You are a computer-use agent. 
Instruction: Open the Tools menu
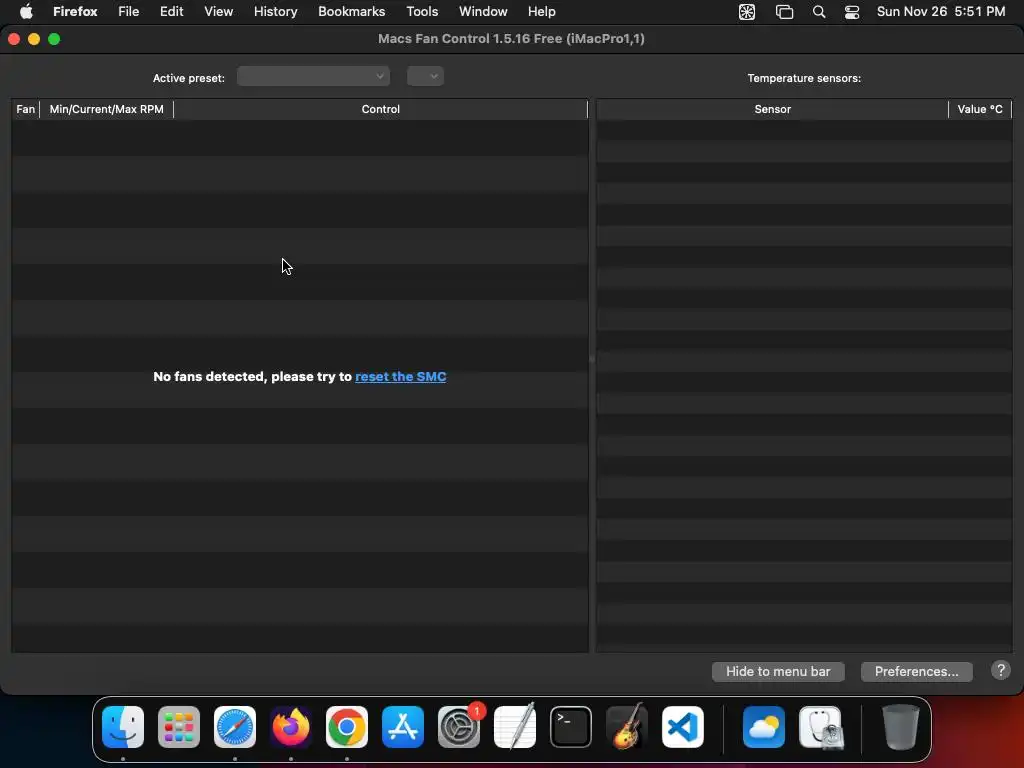coord(422,12)
